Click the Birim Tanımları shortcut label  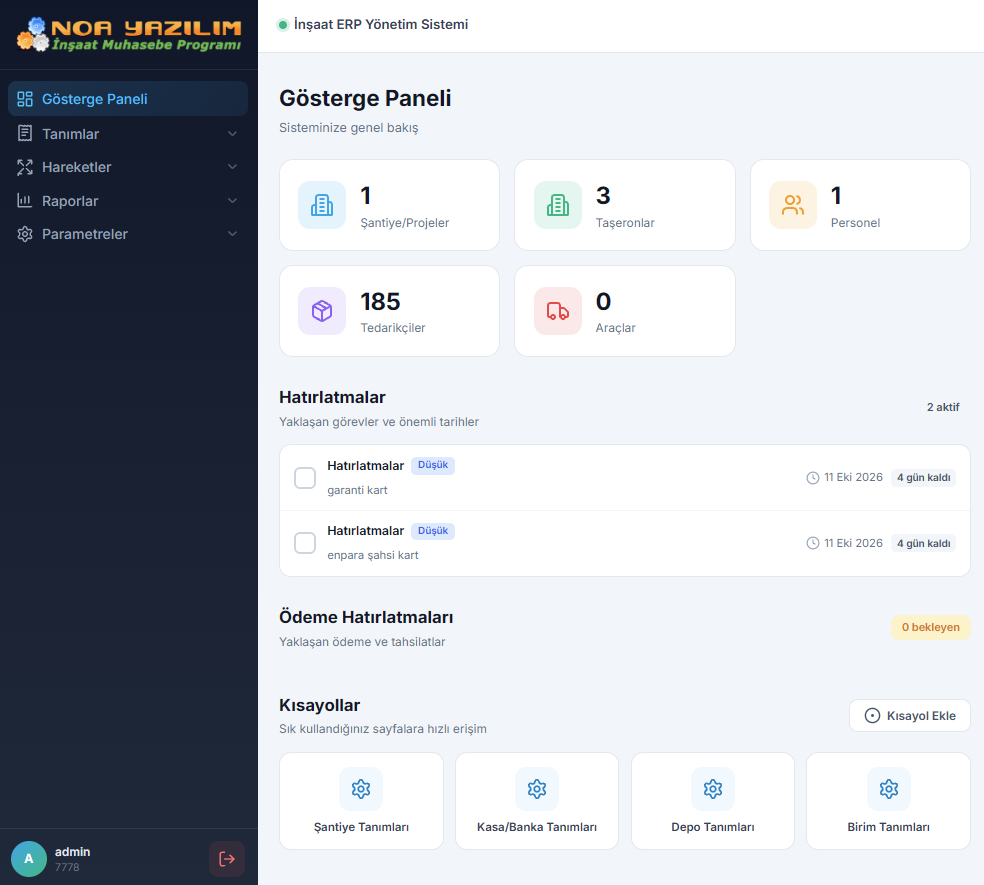point(889,827)
